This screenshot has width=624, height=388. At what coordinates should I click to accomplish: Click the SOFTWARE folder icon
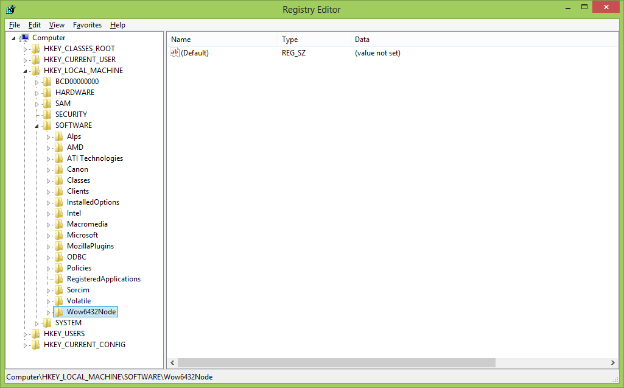(47, 125)
